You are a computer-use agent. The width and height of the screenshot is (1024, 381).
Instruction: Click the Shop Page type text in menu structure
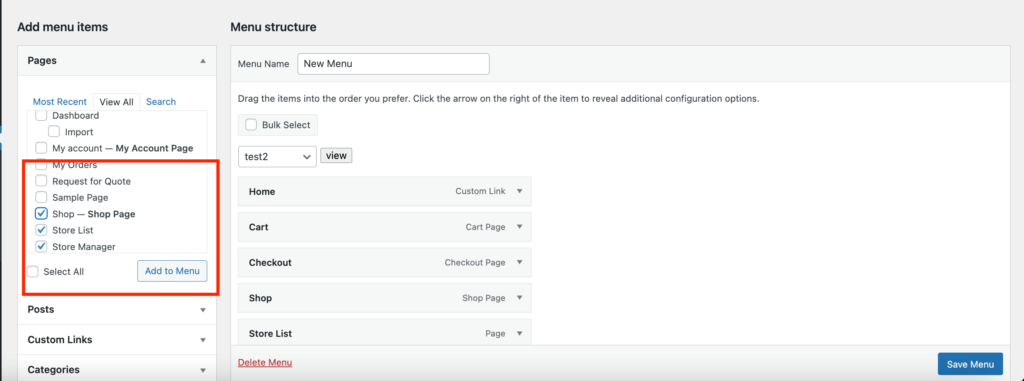click(484, 298)
